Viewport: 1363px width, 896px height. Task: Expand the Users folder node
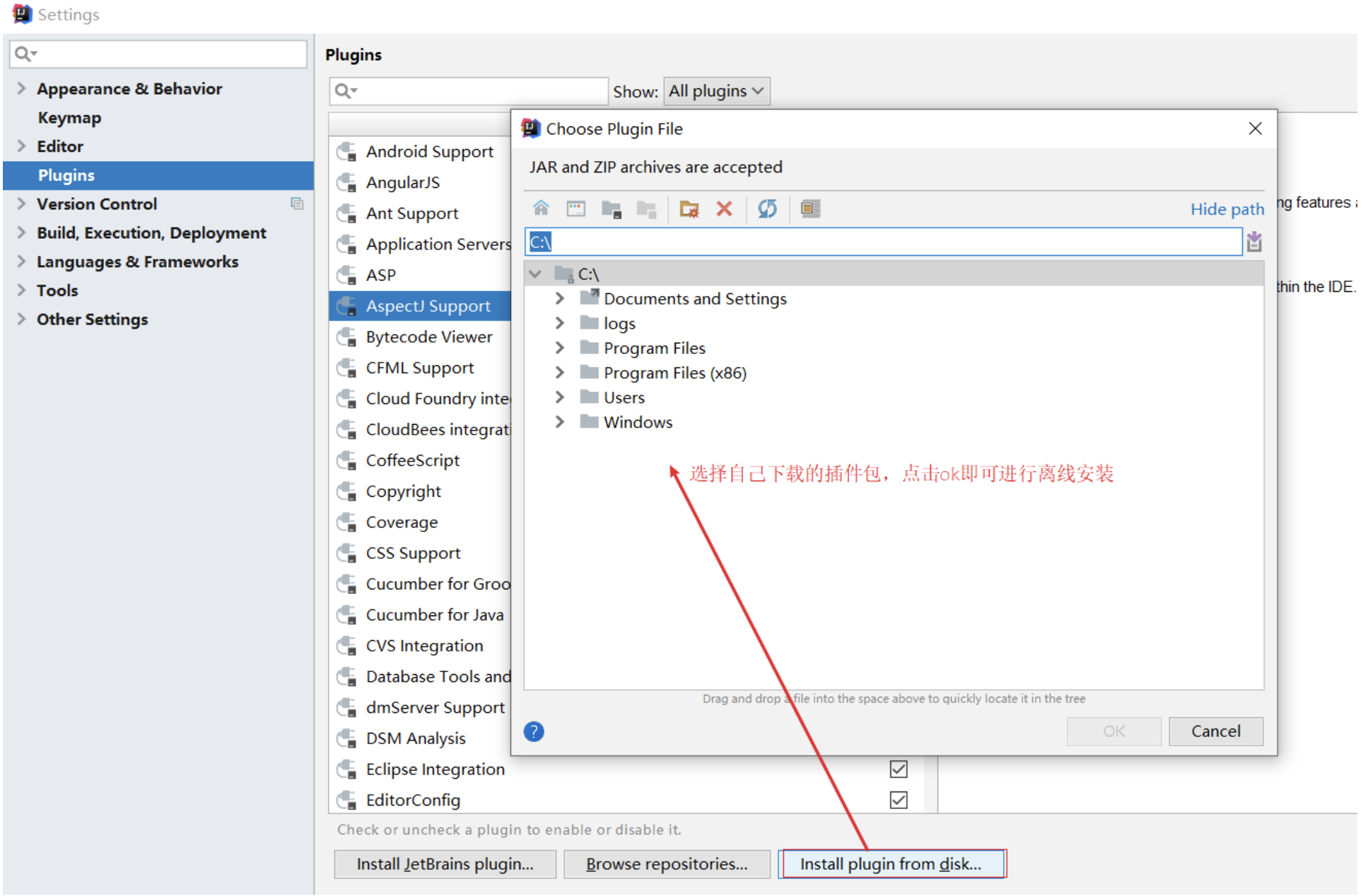(x=561, y=399)
